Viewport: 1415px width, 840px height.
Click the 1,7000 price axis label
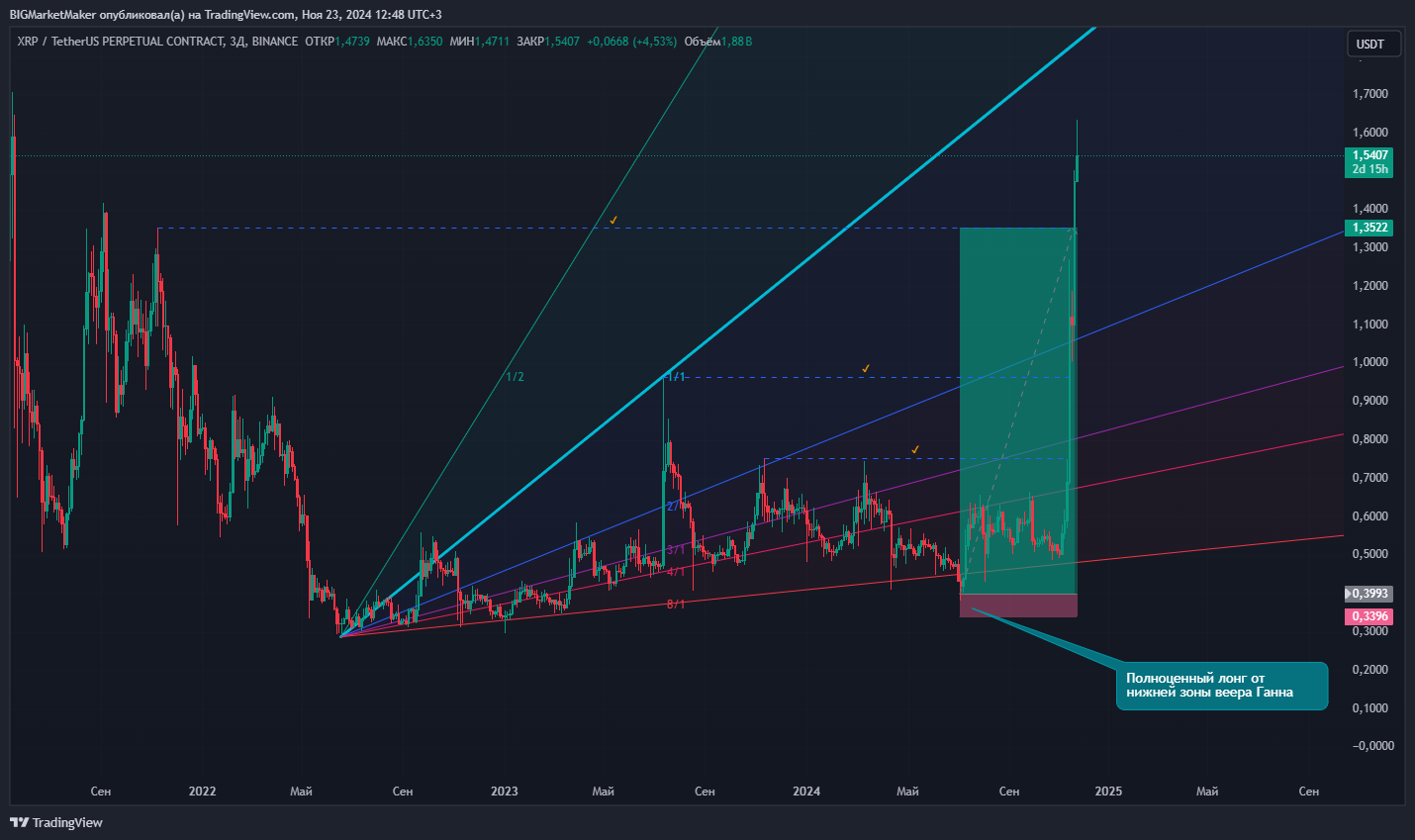[1370, 94]
